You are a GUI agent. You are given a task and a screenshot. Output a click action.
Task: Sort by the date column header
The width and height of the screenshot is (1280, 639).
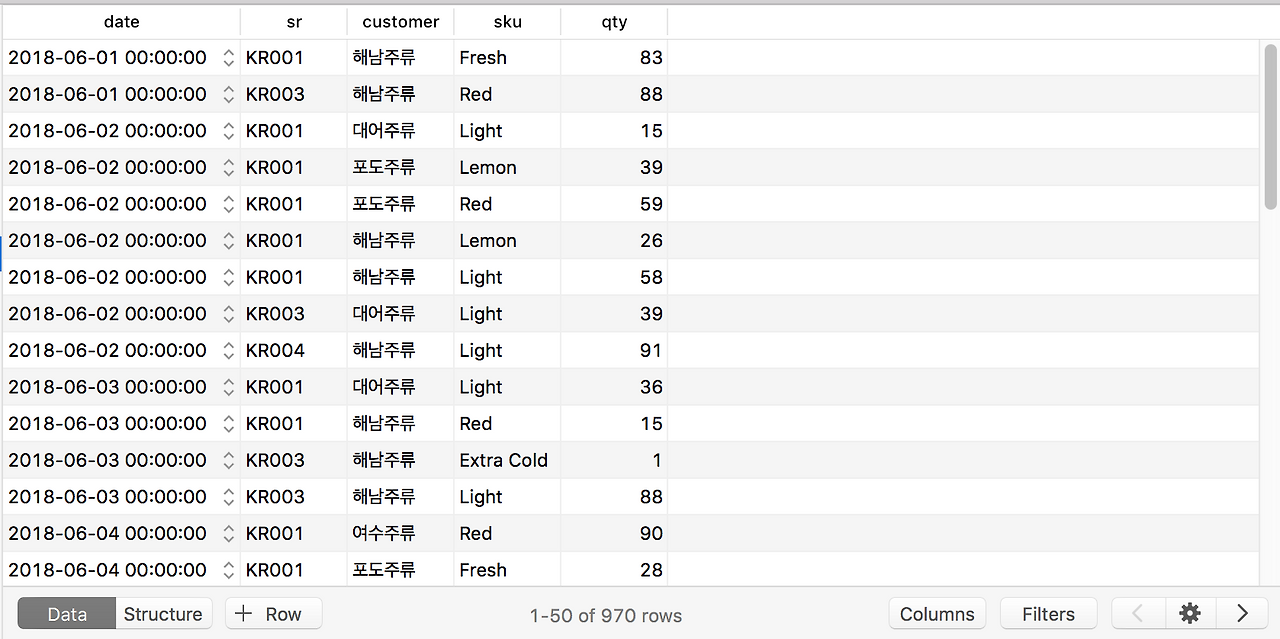[x=121, y=21]
